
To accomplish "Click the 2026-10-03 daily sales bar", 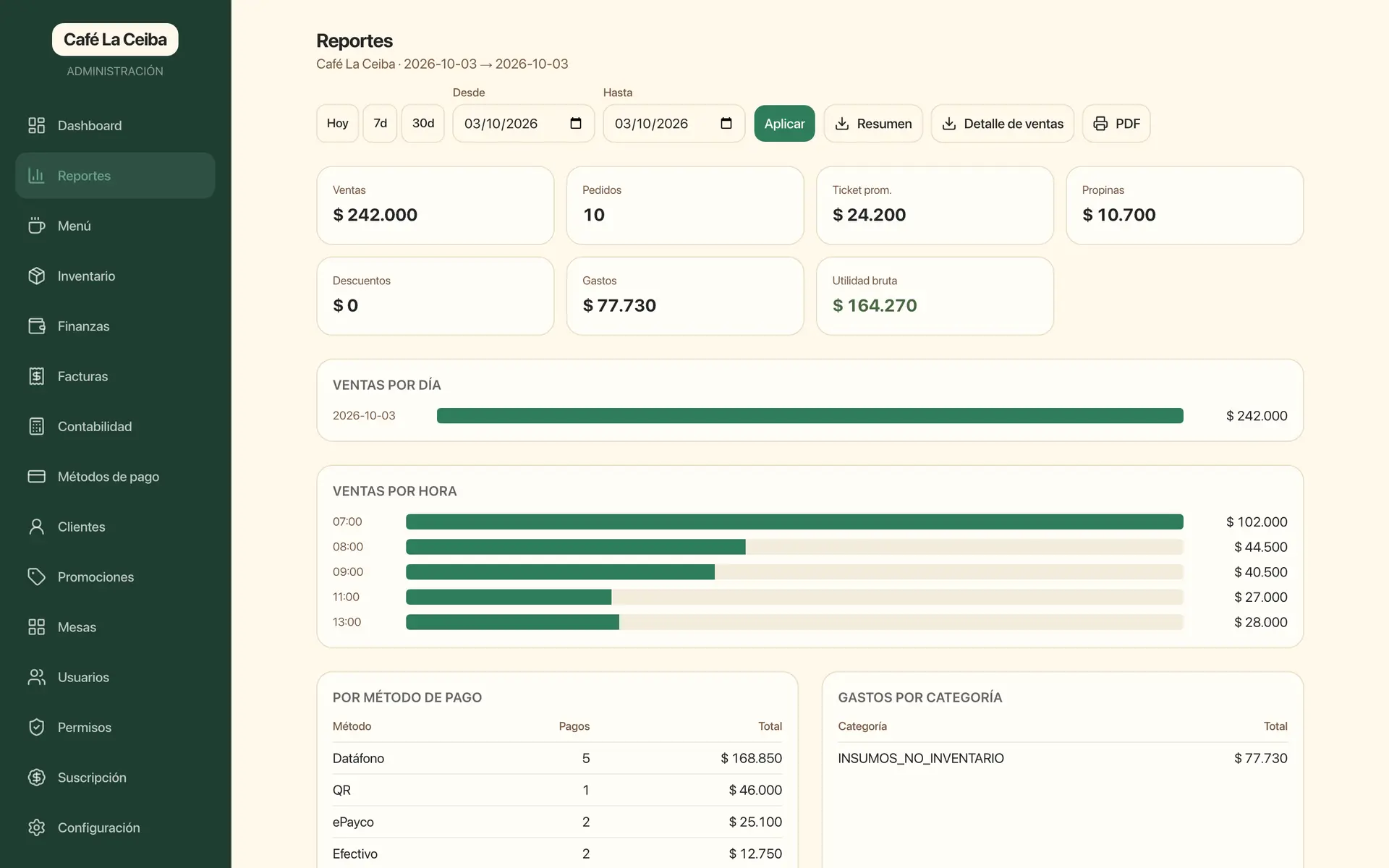I will click(x=810, y=416).
